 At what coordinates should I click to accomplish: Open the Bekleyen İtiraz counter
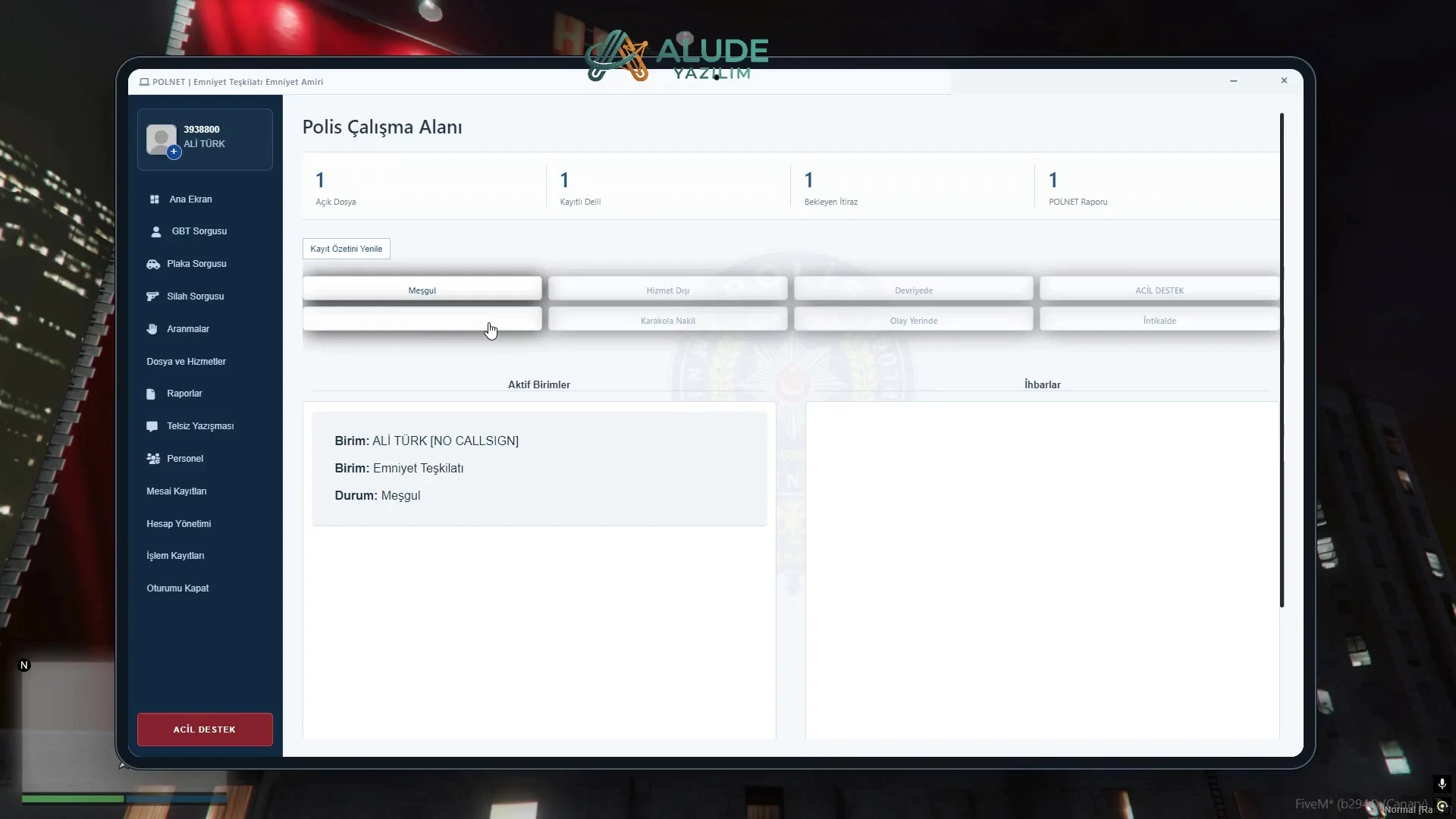pos(912,187)
